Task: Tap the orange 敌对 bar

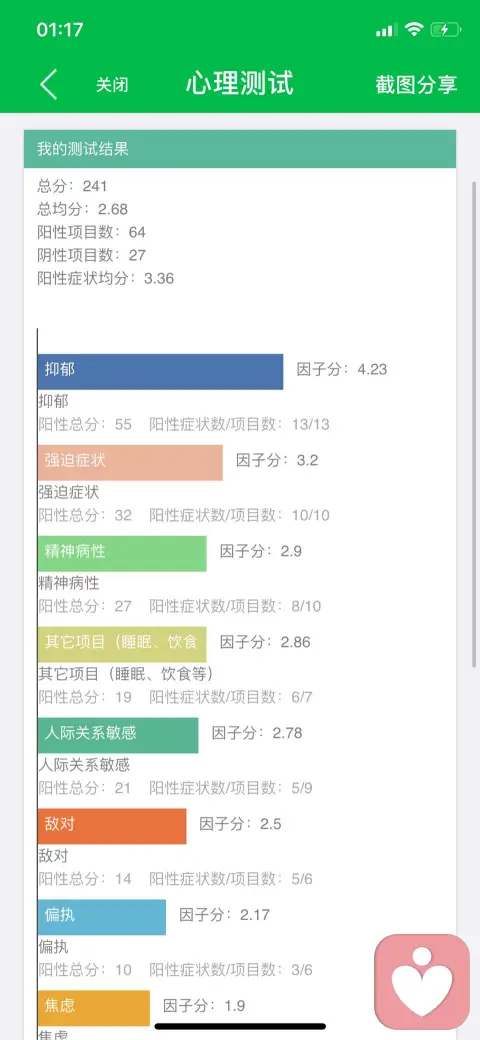Action: [112, 826]
